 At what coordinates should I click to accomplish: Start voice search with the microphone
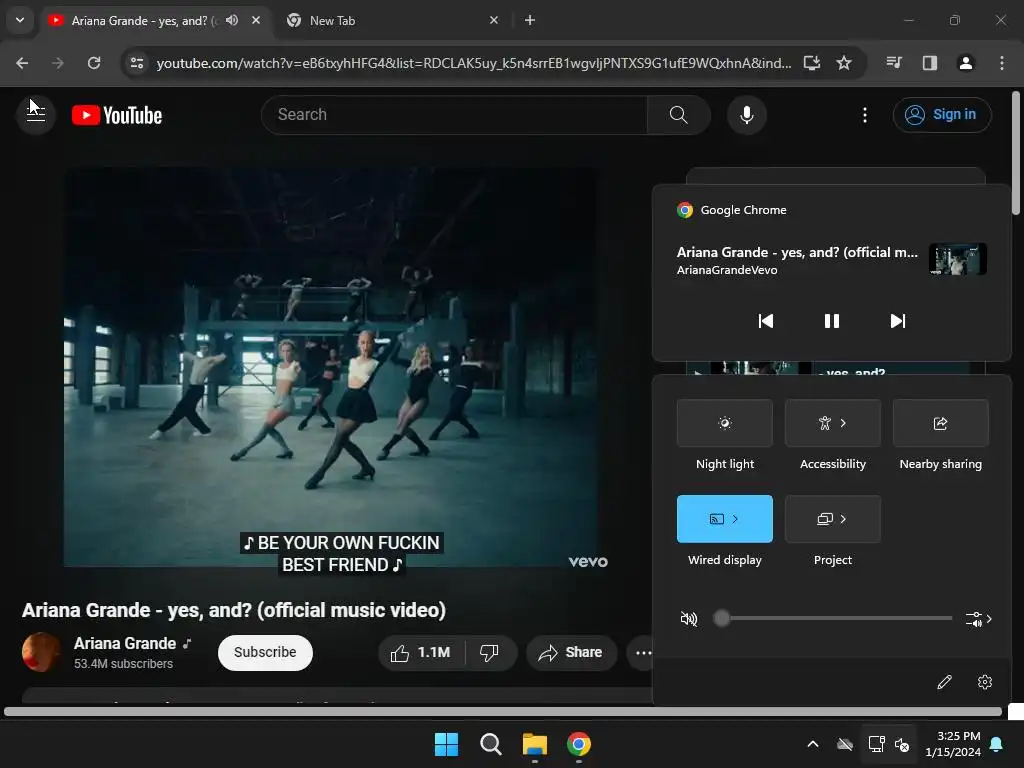[746, 115]
